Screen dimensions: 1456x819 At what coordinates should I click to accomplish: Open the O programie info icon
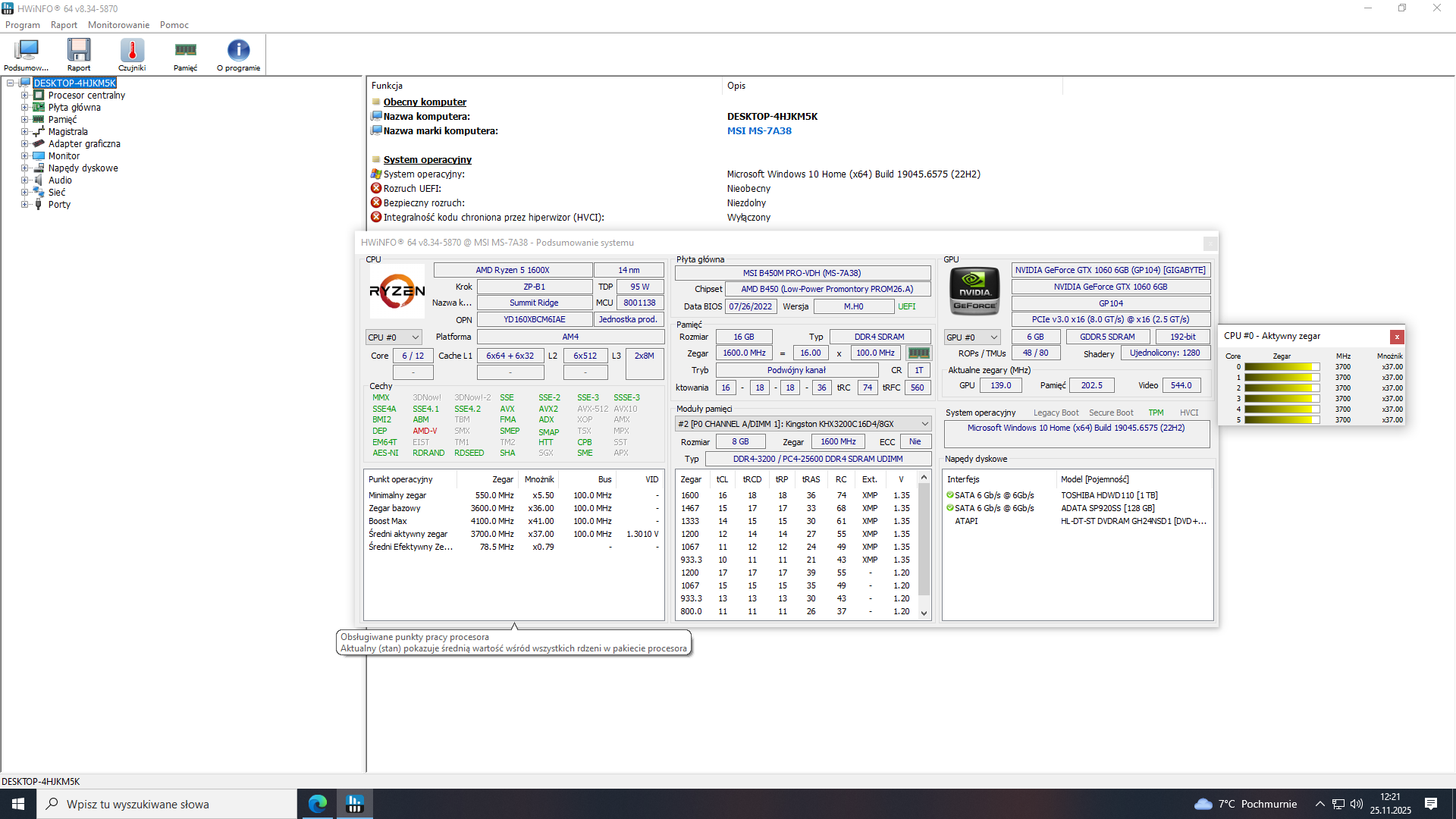point(238,51)
